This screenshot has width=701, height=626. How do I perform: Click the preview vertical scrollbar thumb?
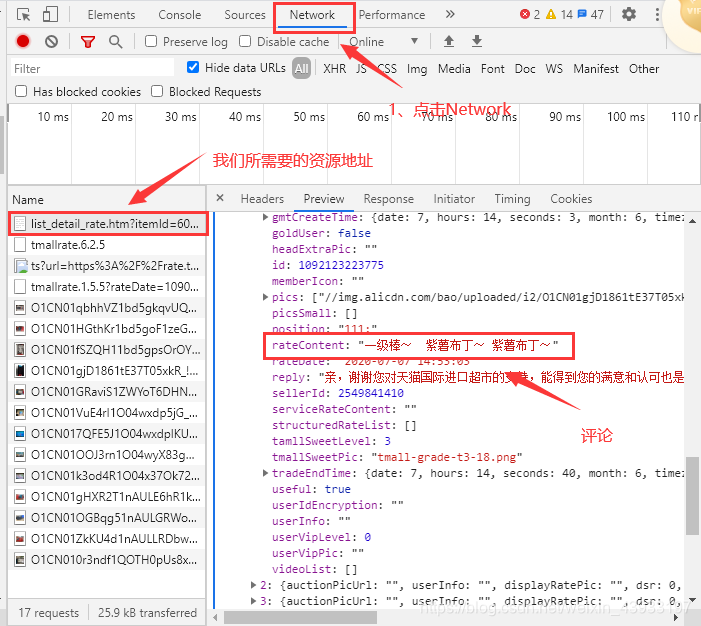pyautogui.click(x=692, y=495)
